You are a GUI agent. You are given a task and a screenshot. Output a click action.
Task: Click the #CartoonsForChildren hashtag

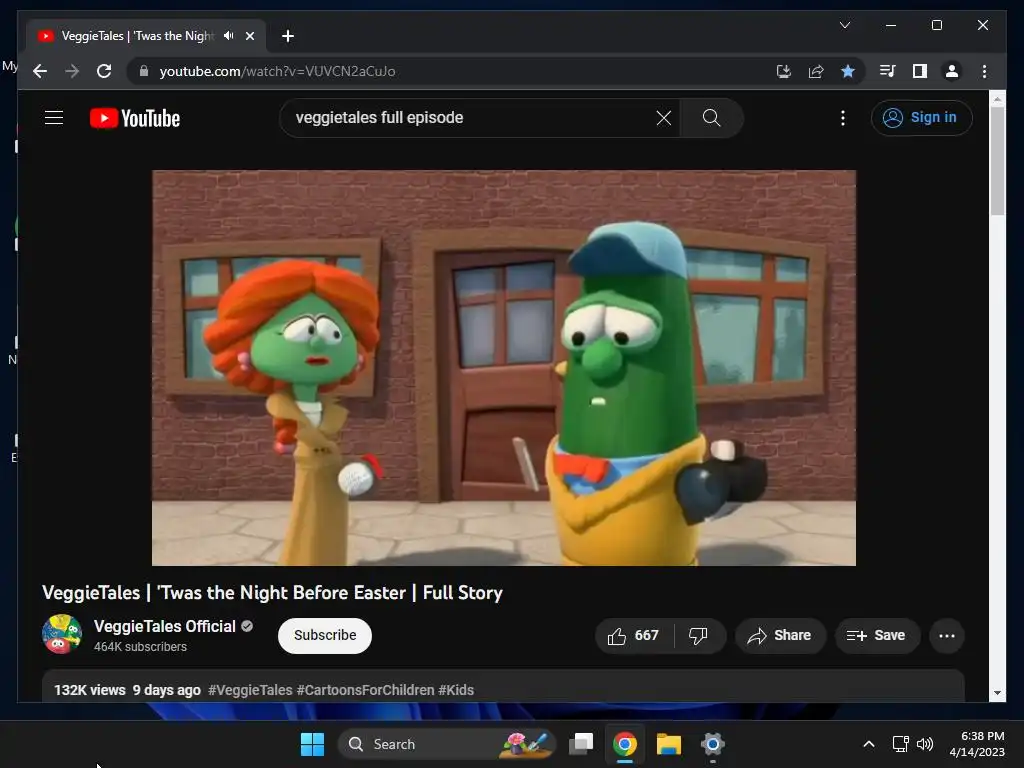pyautogui.click(x=365, y=690)
